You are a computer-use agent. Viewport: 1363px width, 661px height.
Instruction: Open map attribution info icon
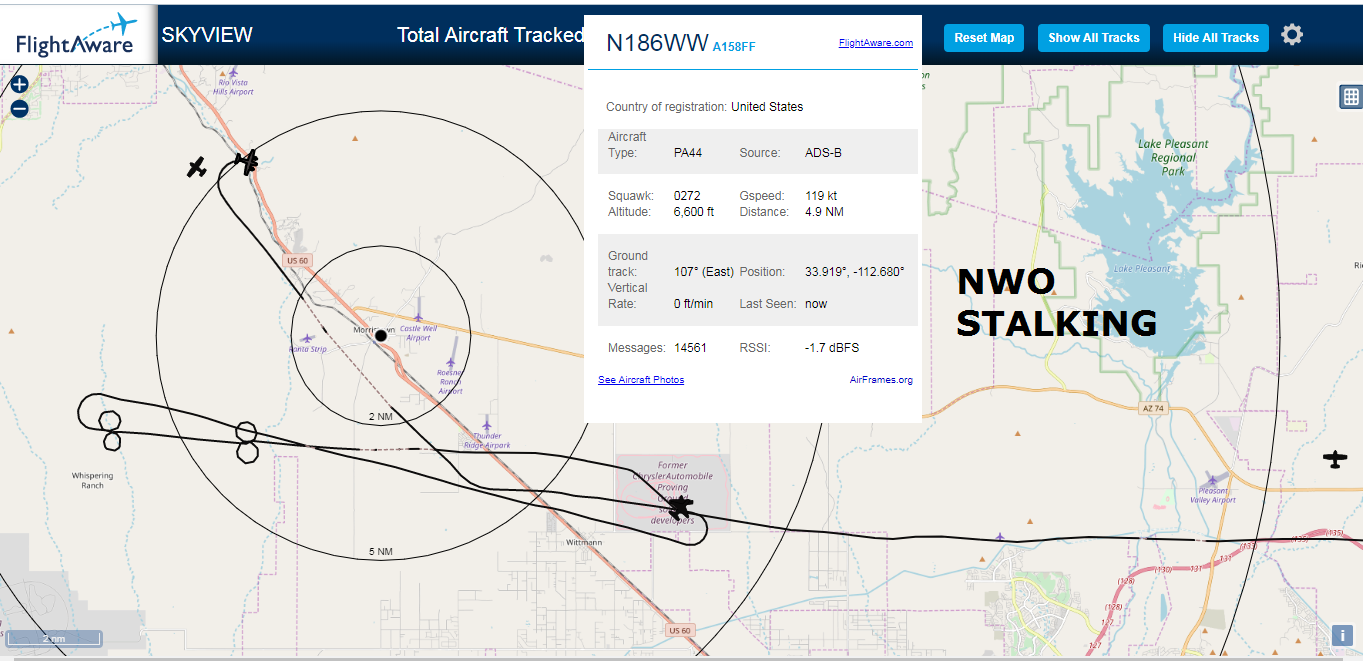pos(1342,635)
